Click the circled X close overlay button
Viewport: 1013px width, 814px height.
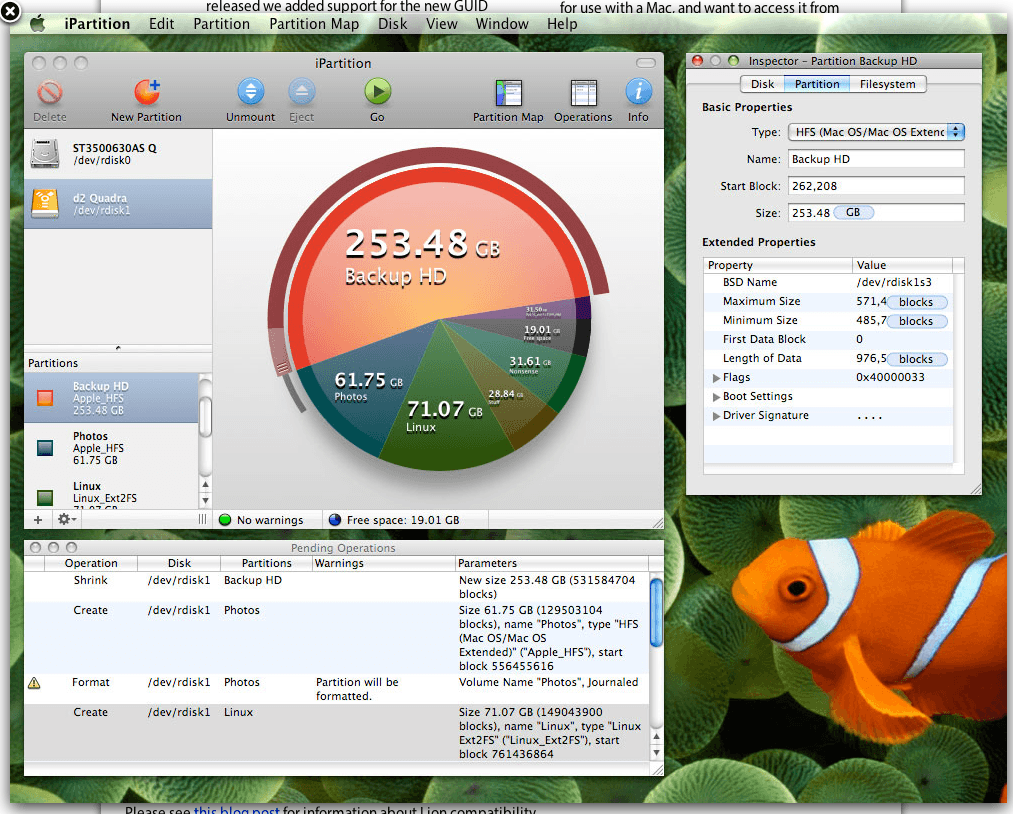[10, 10]
